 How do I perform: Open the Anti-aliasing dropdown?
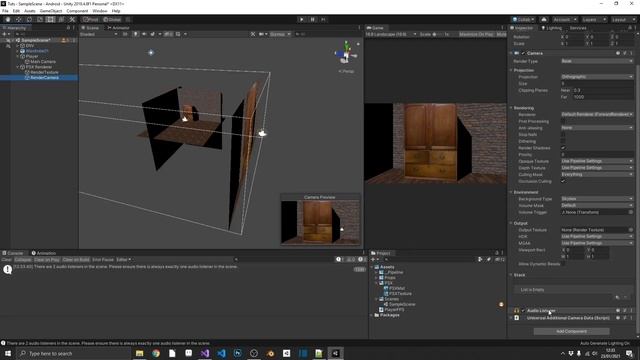(597, 128)
